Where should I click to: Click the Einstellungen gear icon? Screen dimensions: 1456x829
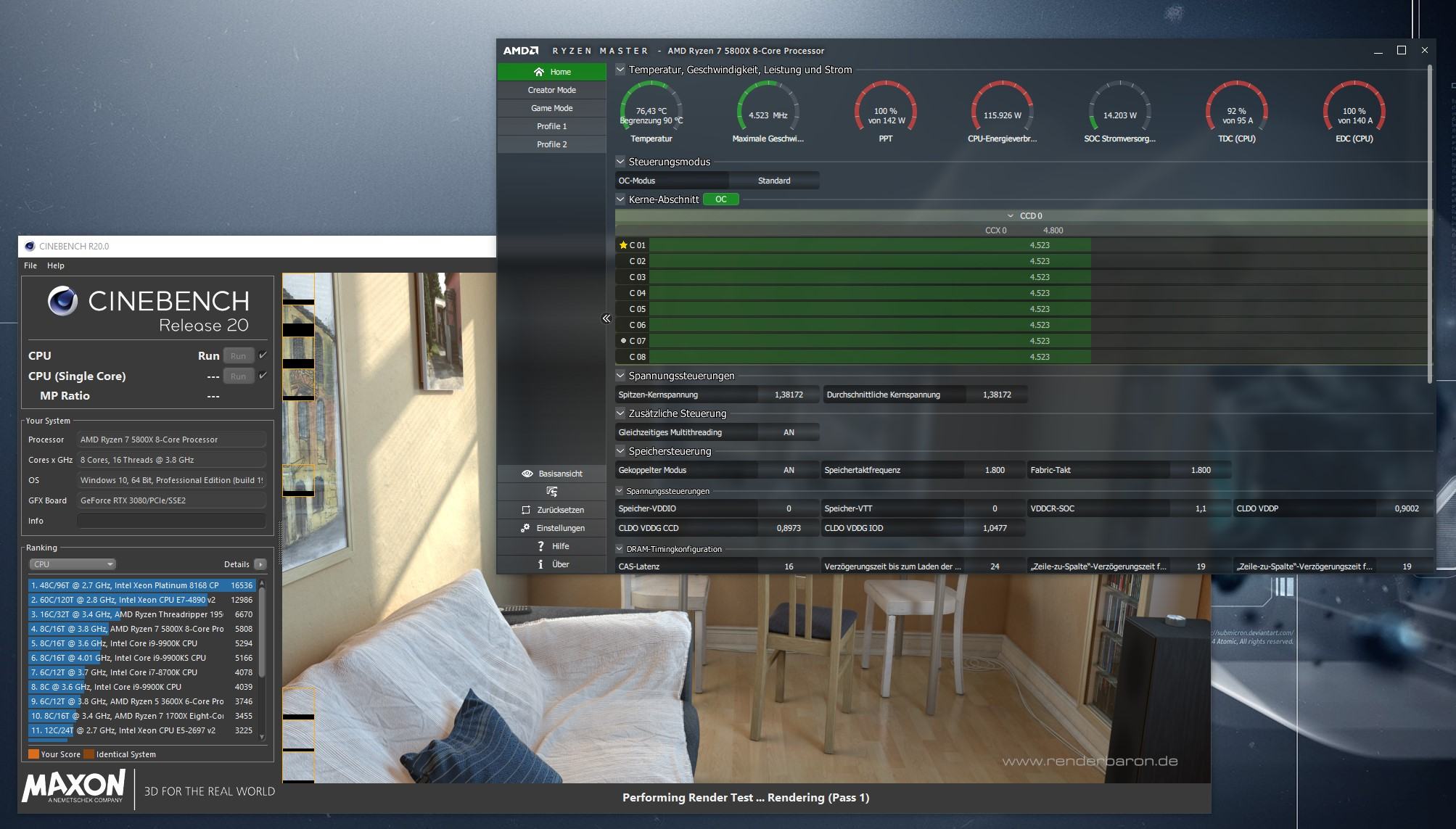click(525, 528)
